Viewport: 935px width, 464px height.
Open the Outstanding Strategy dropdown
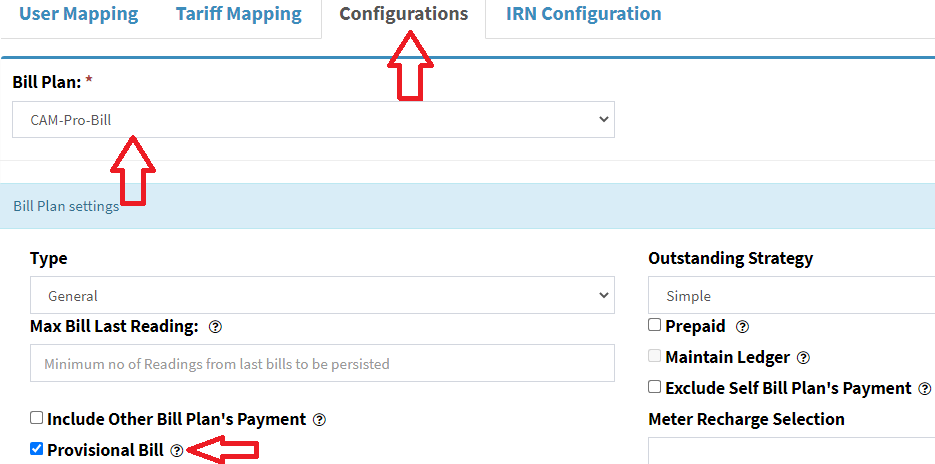[x=790, y=296]
